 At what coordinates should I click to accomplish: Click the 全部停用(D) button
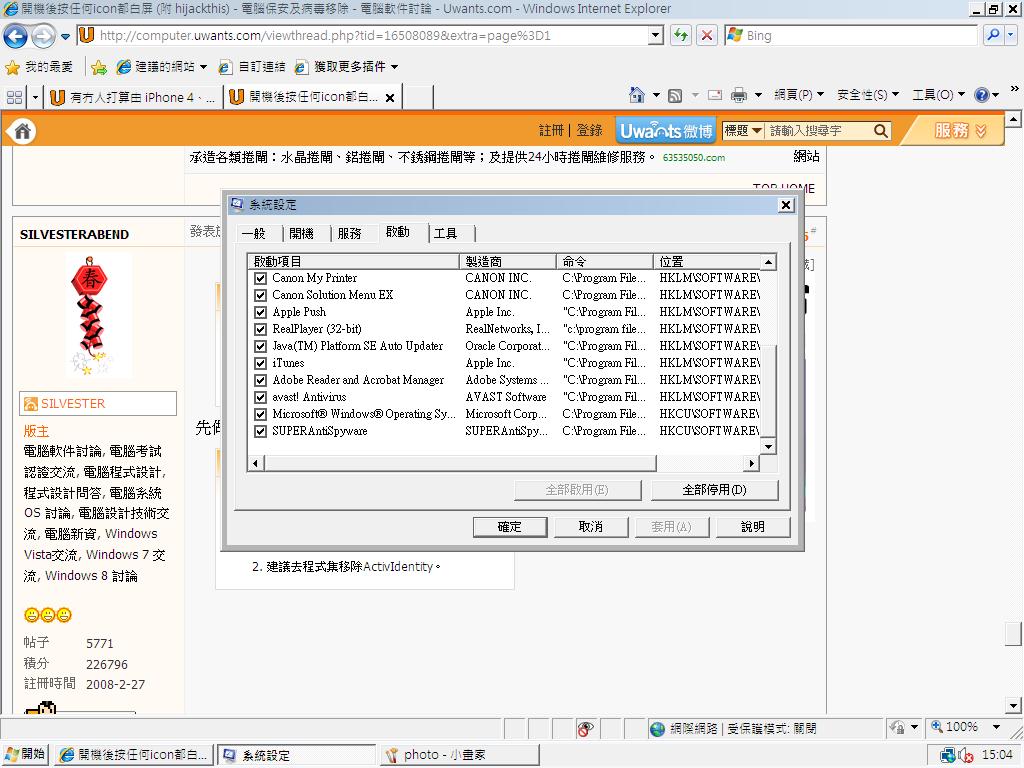pos(714,490)
